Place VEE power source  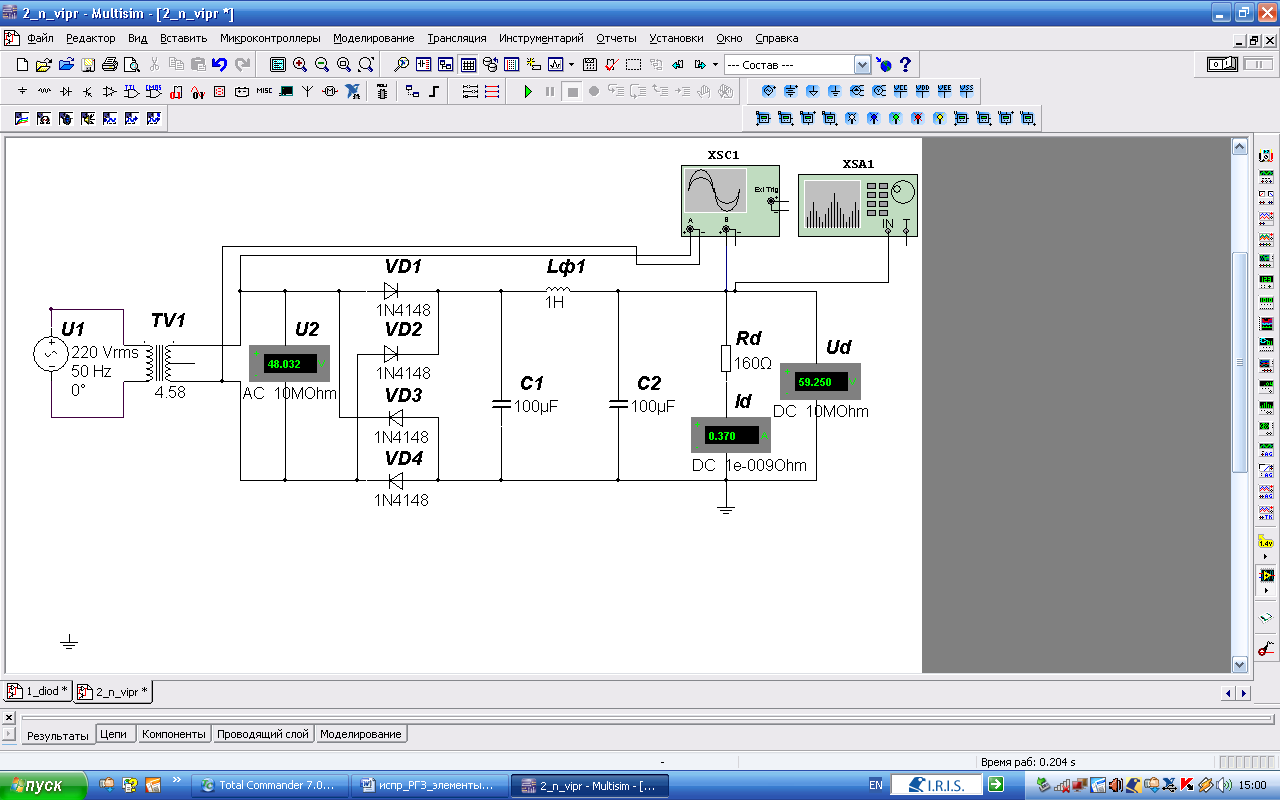tap(944, 91)
